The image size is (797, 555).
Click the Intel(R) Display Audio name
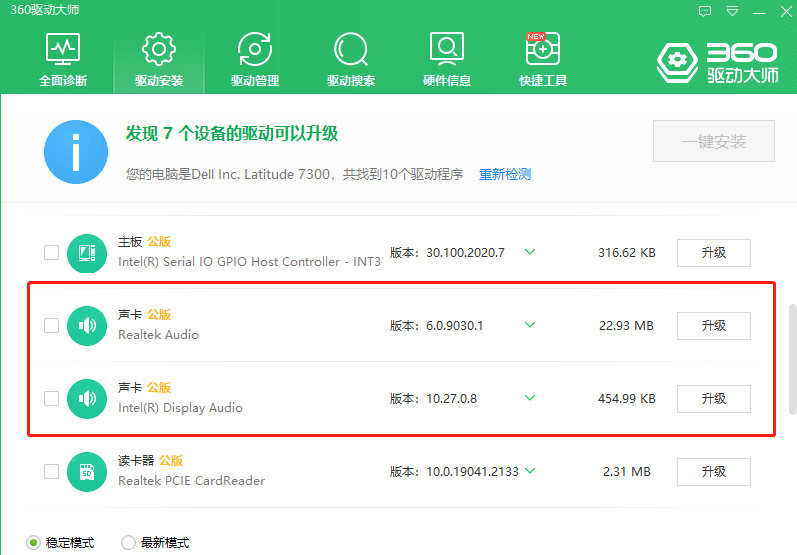(x=180, y=408)
